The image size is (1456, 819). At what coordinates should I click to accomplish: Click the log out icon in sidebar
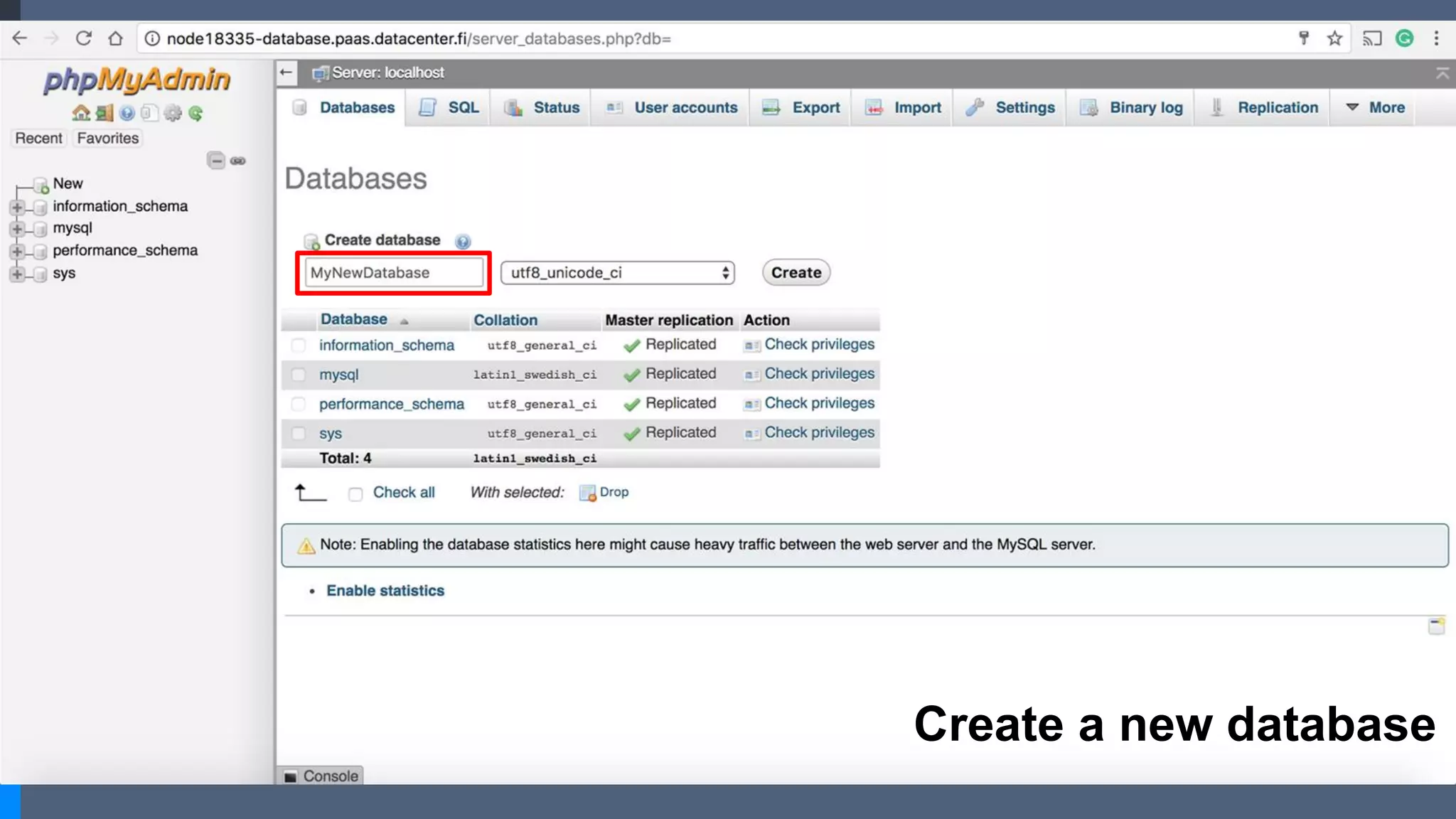(105, 113)
